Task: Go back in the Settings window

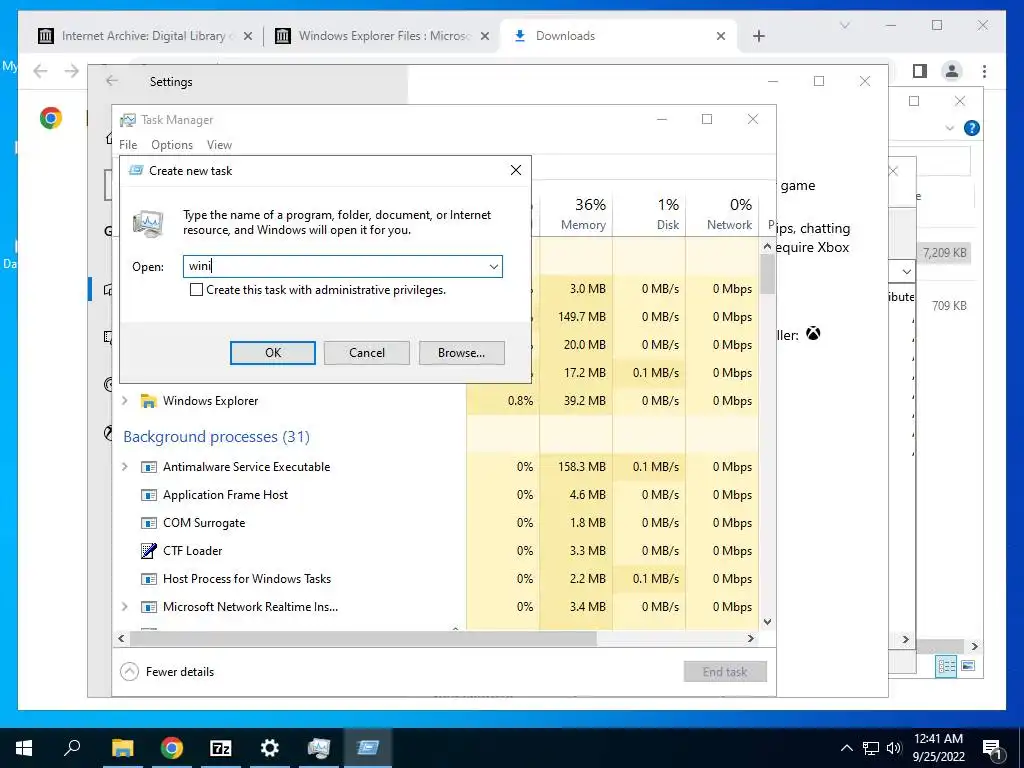Action: pyautogui.click(x=112, y=80)
